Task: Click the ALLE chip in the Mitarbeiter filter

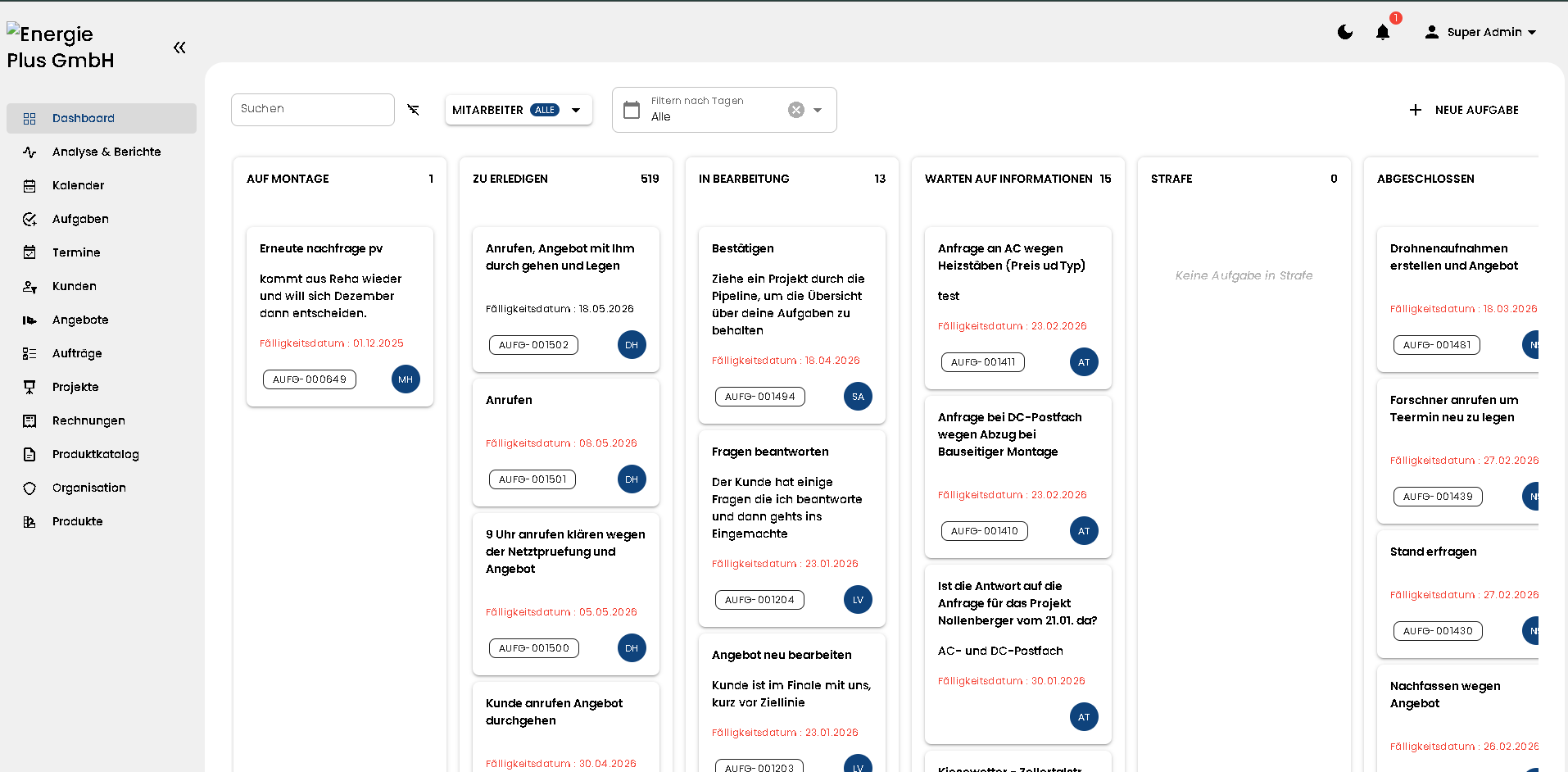Action: [545, 110]
